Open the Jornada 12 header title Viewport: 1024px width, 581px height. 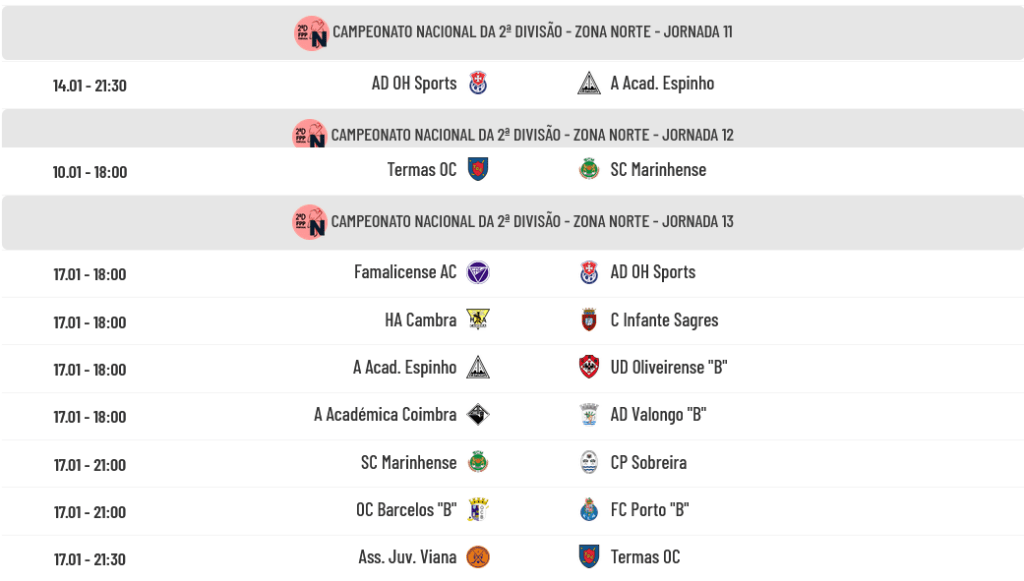tap(532, 135)
